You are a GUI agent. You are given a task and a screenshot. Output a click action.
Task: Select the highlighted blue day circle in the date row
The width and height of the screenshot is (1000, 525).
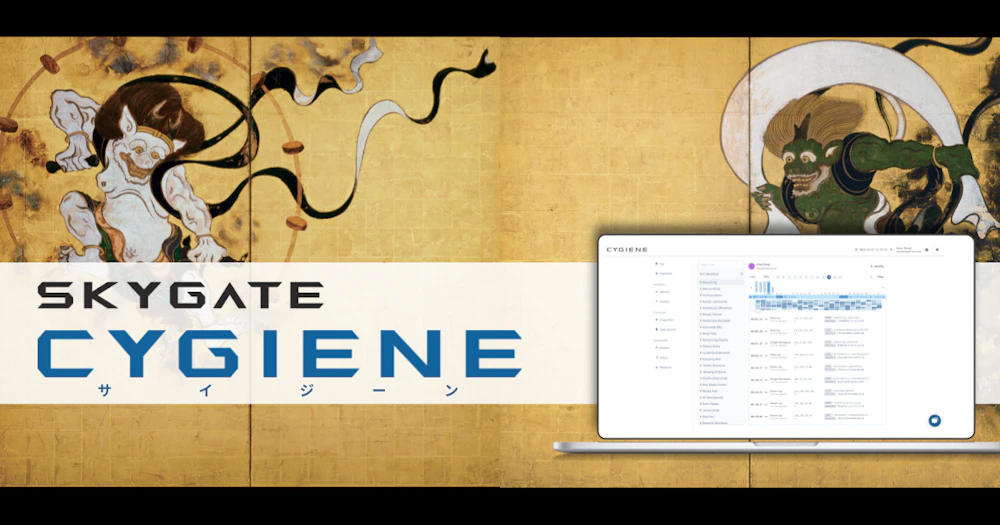[x=829, y=277]
